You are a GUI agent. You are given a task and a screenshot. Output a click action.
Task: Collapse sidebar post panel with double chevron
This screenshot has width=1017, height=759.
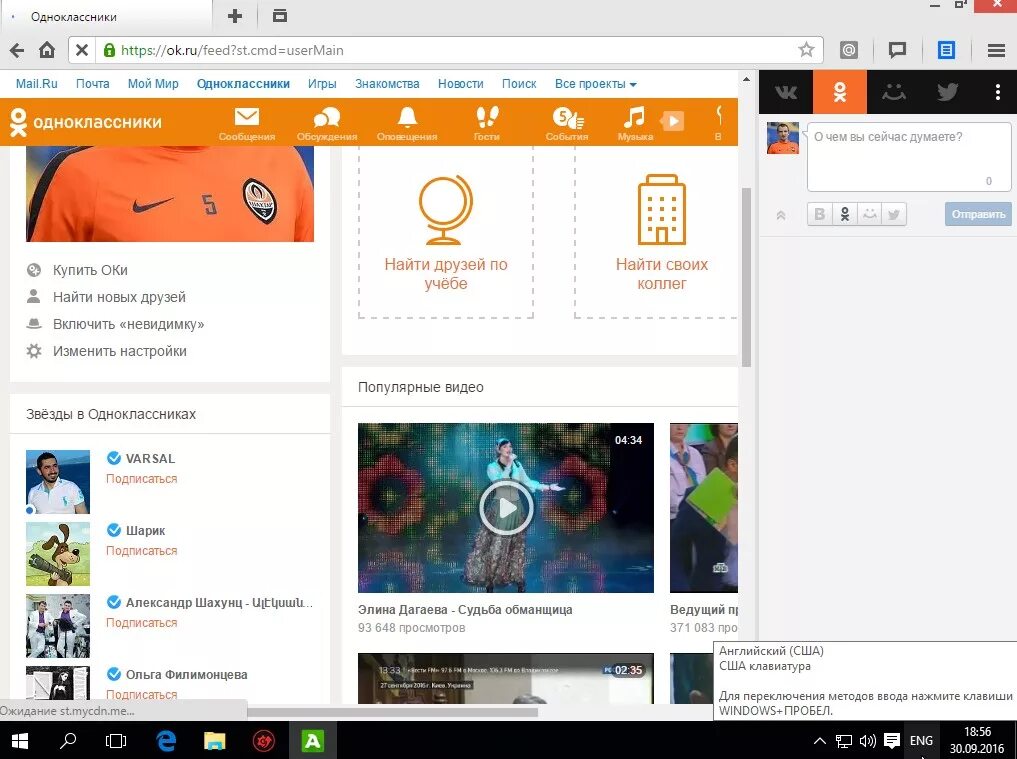click(x=781, y=215)
